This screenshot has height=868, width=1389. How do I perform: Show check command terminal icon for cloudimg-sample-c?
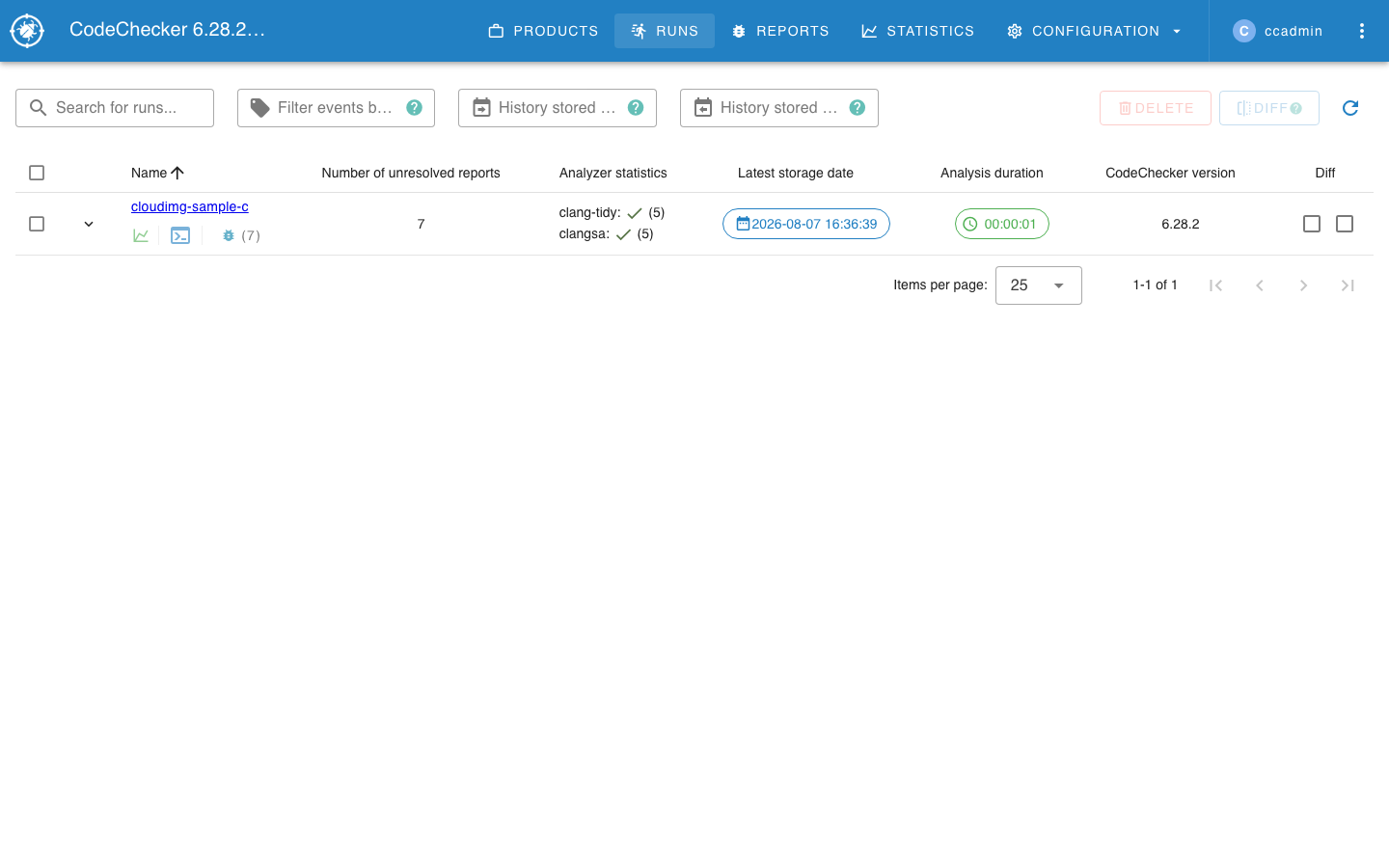tap(180, 235)
